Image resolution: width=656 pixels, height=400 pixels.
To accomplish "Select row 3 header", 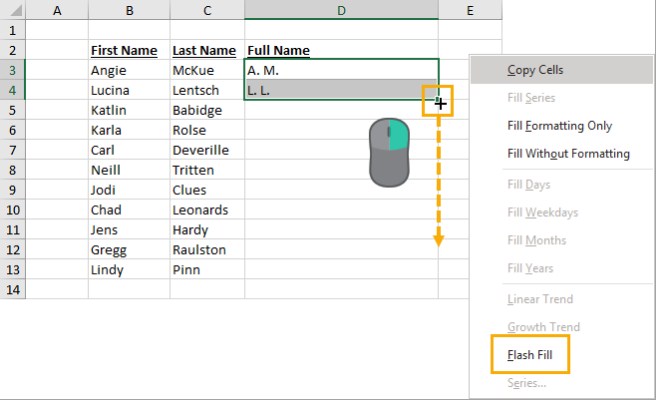I will [13, 70].
